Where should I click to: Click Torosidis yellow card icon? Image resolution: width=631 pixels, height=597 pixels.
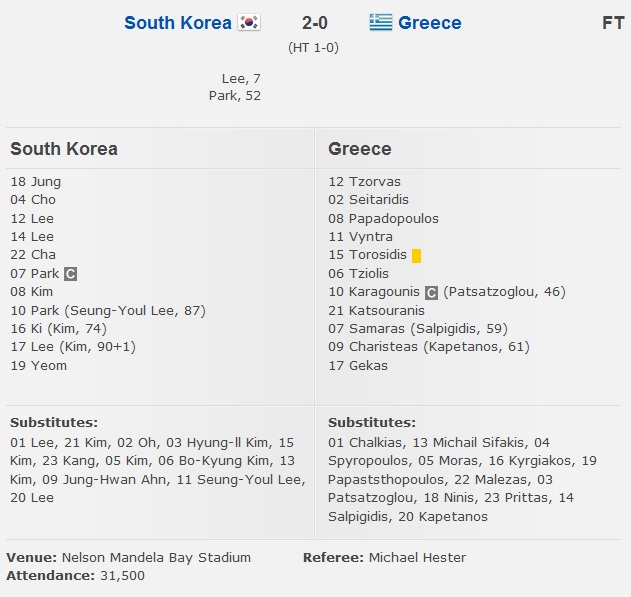[416, 255]
